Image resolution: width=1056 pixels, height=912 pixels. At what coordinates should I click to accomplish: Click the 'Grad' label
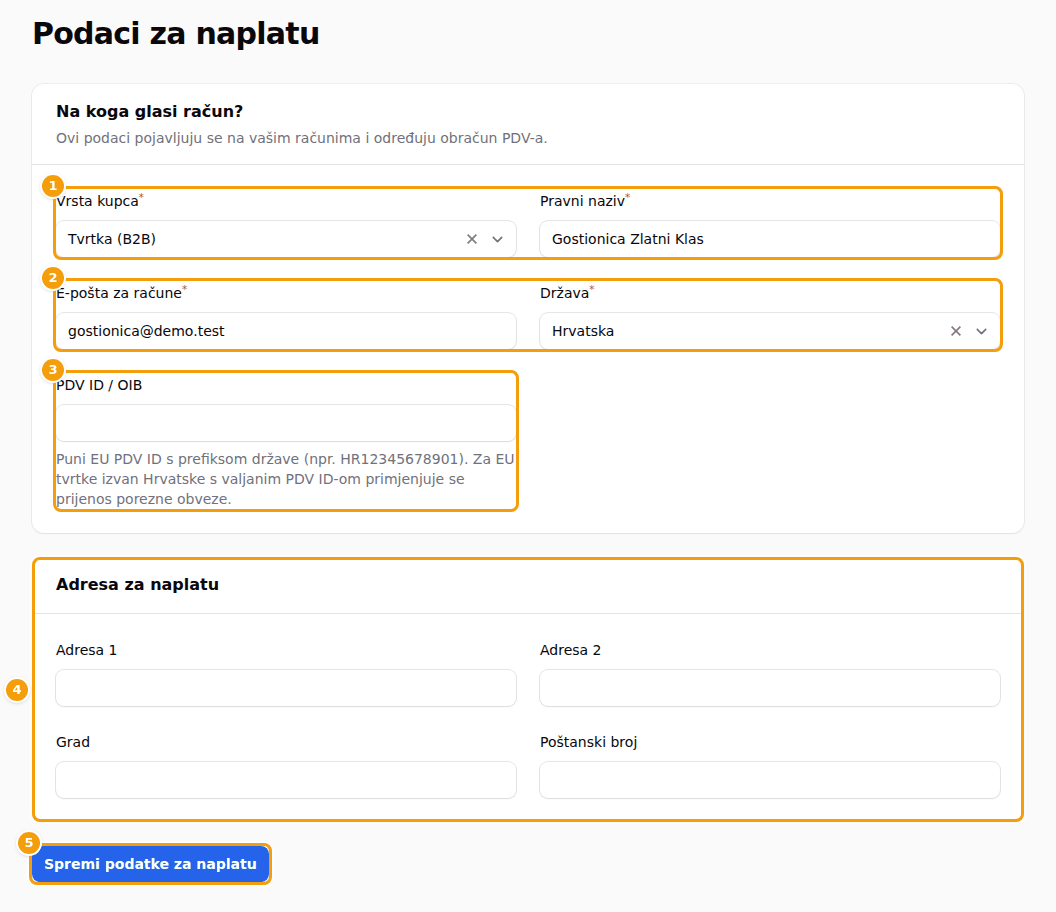73,742
